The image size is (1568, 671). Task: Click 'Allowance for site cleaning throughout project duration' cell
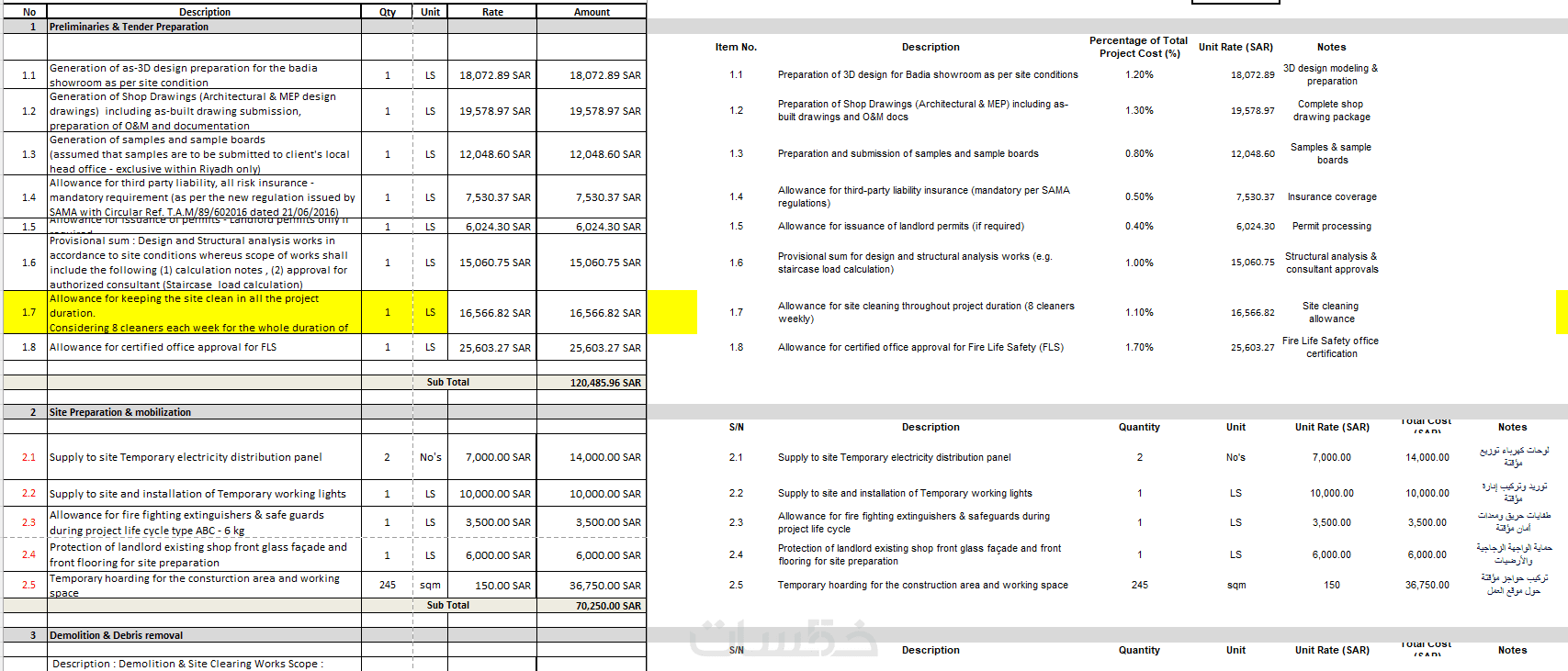tap(926, 312)
